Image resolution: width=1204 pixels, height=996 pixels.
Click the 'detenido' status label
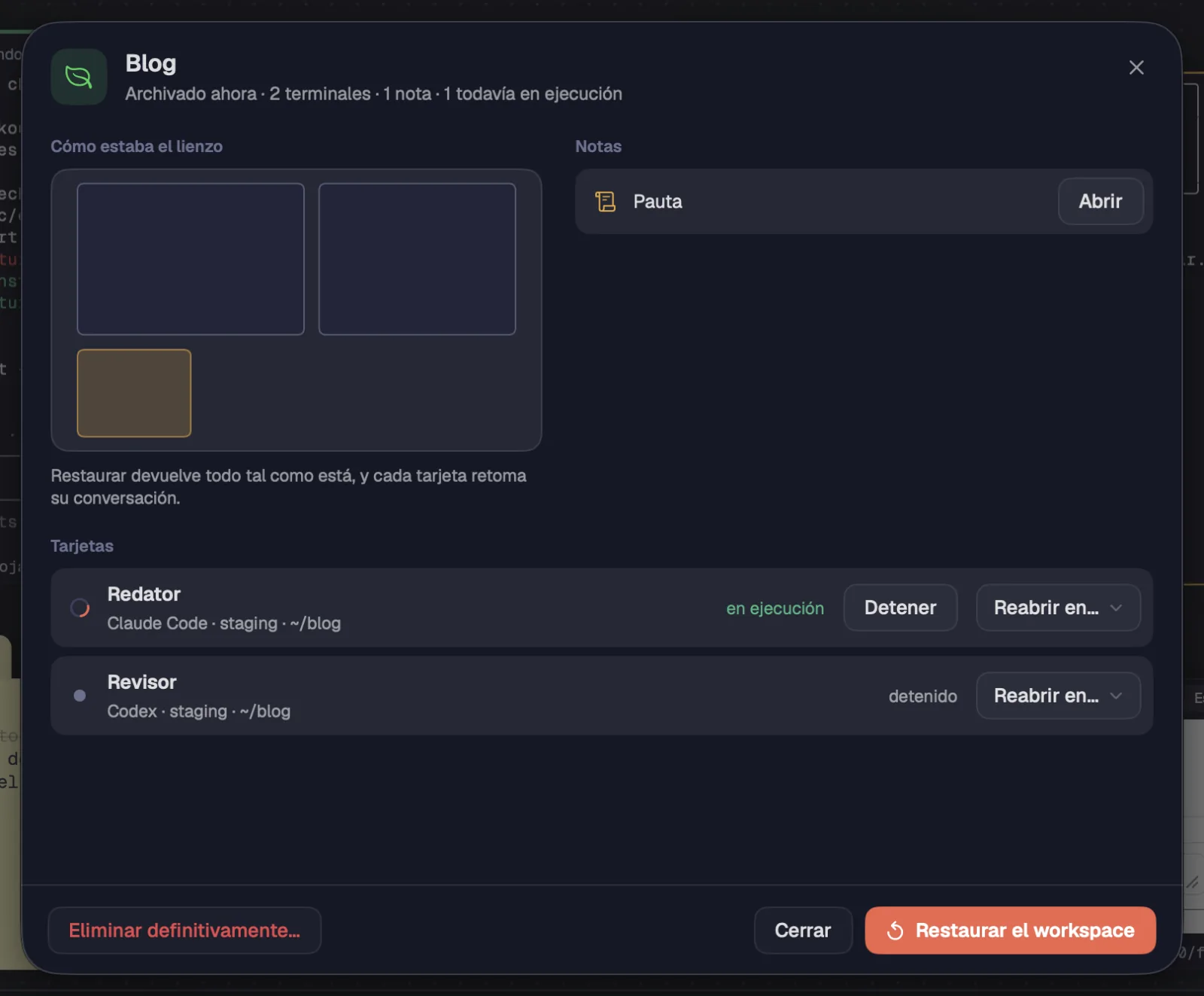click(x=923, y=696)
